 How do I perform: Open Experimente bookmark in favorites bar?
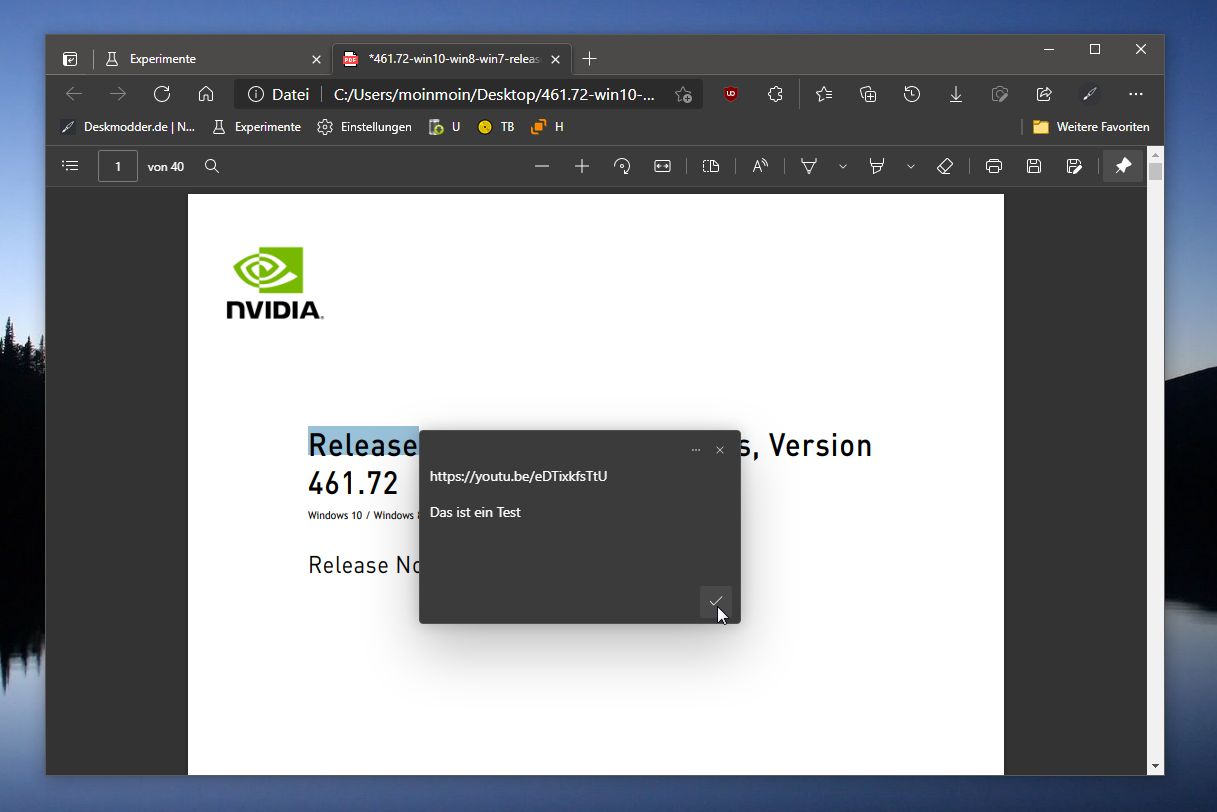256,127
